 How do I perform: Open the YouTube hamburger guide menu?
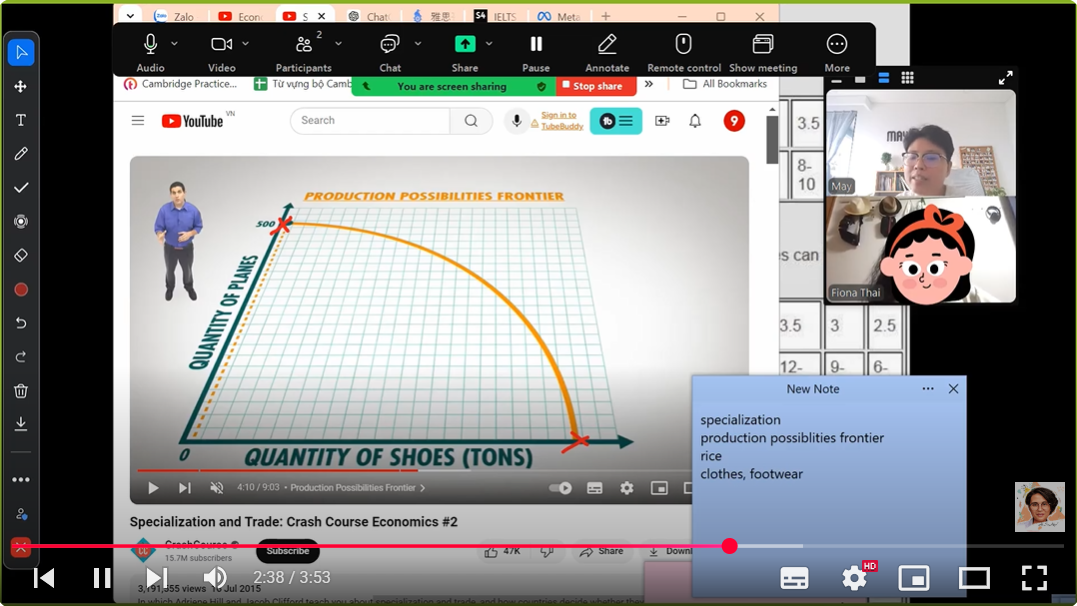(138, 121)
